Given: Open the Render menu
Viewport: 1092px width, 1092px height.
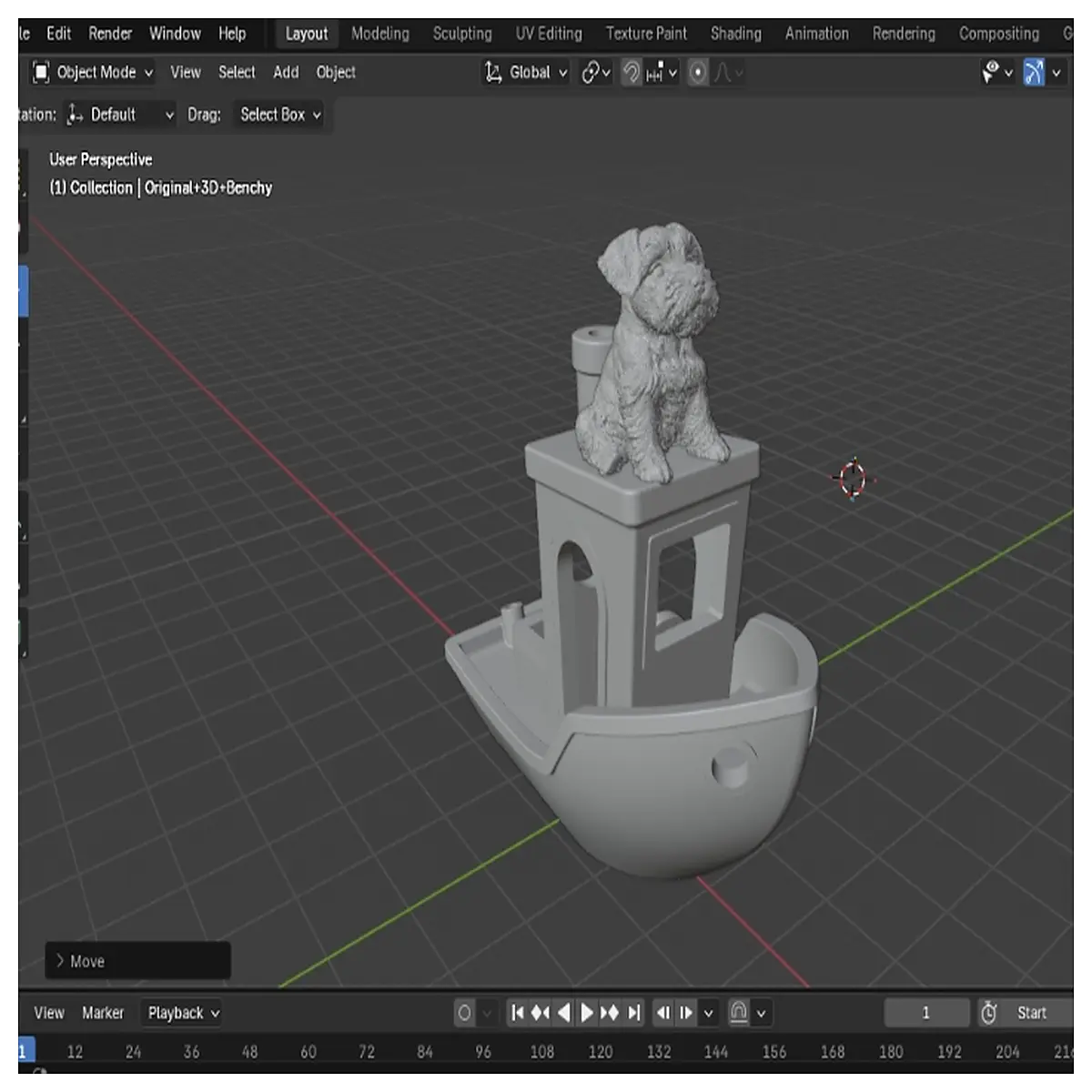Looking at the screenshot, I should (110, 34).
